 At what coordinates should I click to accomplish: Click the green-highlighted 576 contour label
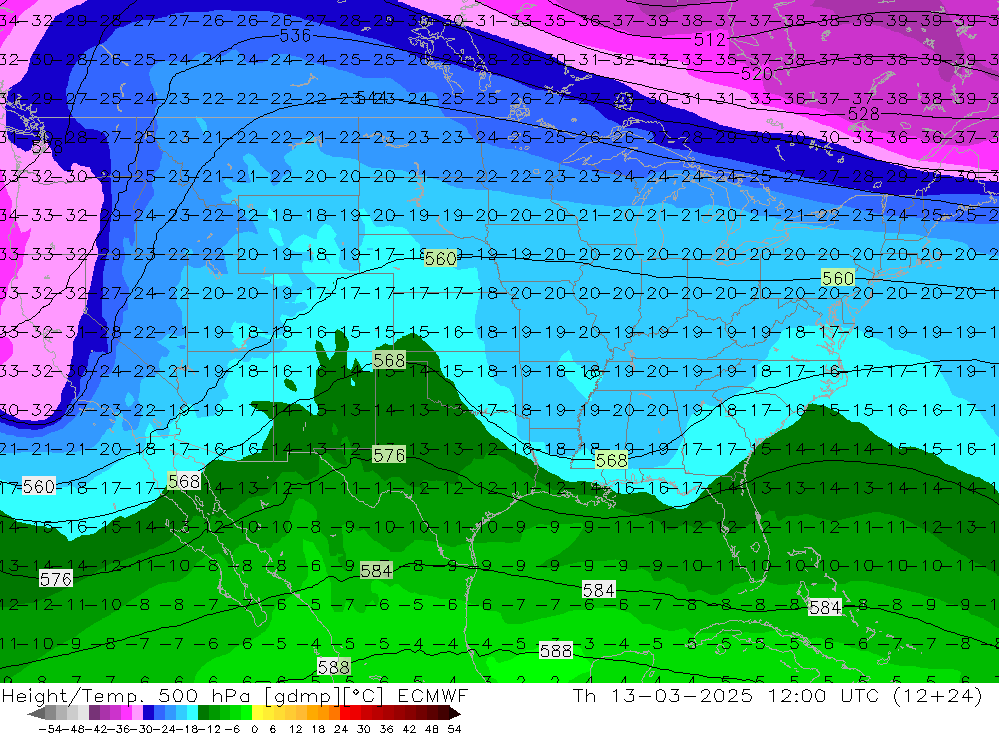click(x=389, y=455)
